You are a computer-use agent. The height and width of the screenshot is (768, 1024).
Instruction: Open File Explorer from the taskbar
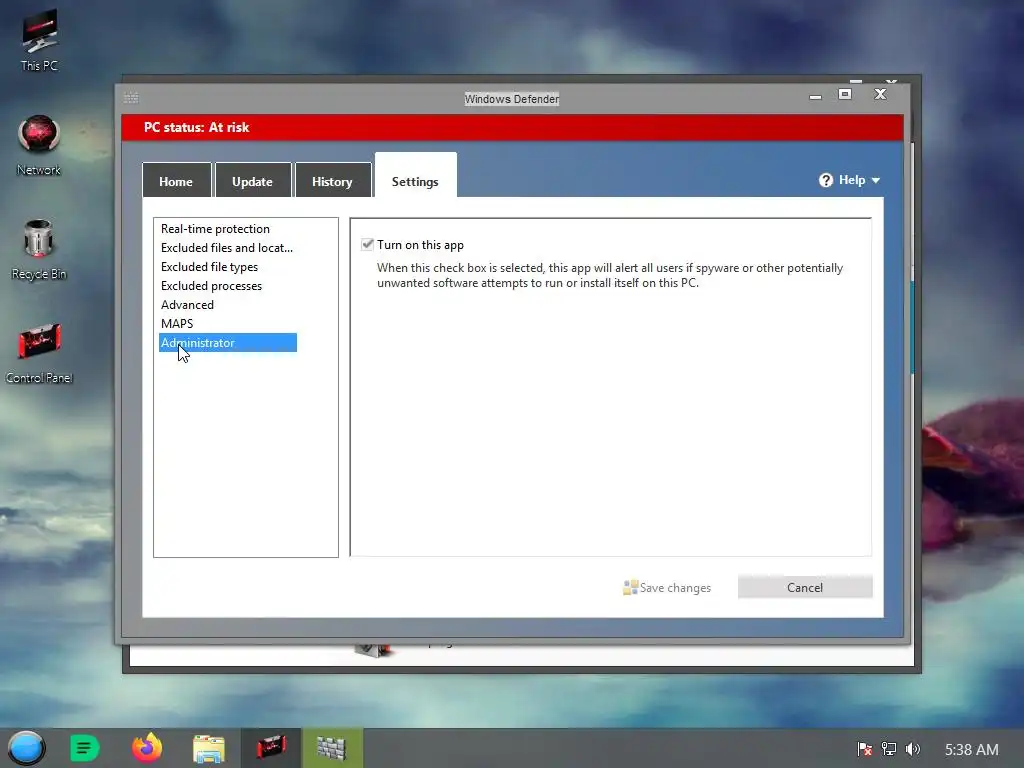coord(209,748)
